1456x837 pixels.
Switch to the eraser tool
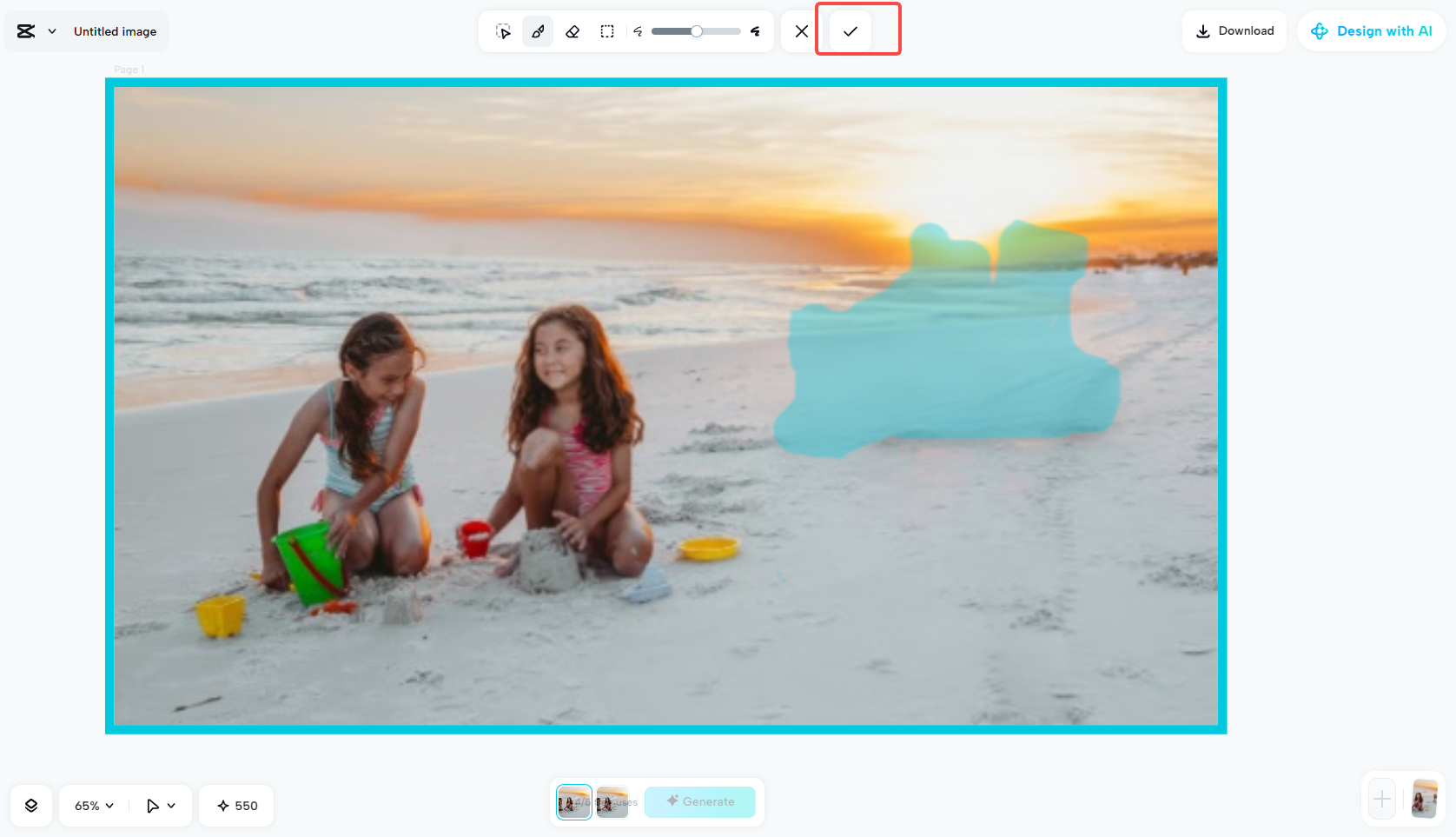572,31
